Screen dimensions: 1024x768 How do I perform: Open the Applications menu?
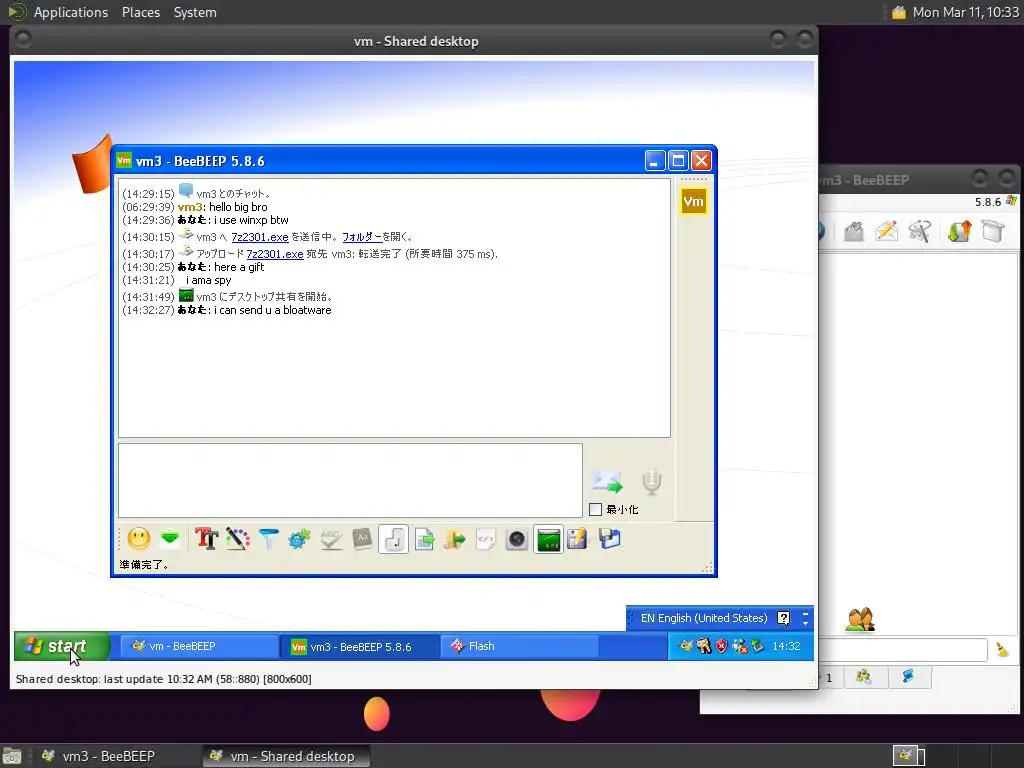(x=71, y=12)
